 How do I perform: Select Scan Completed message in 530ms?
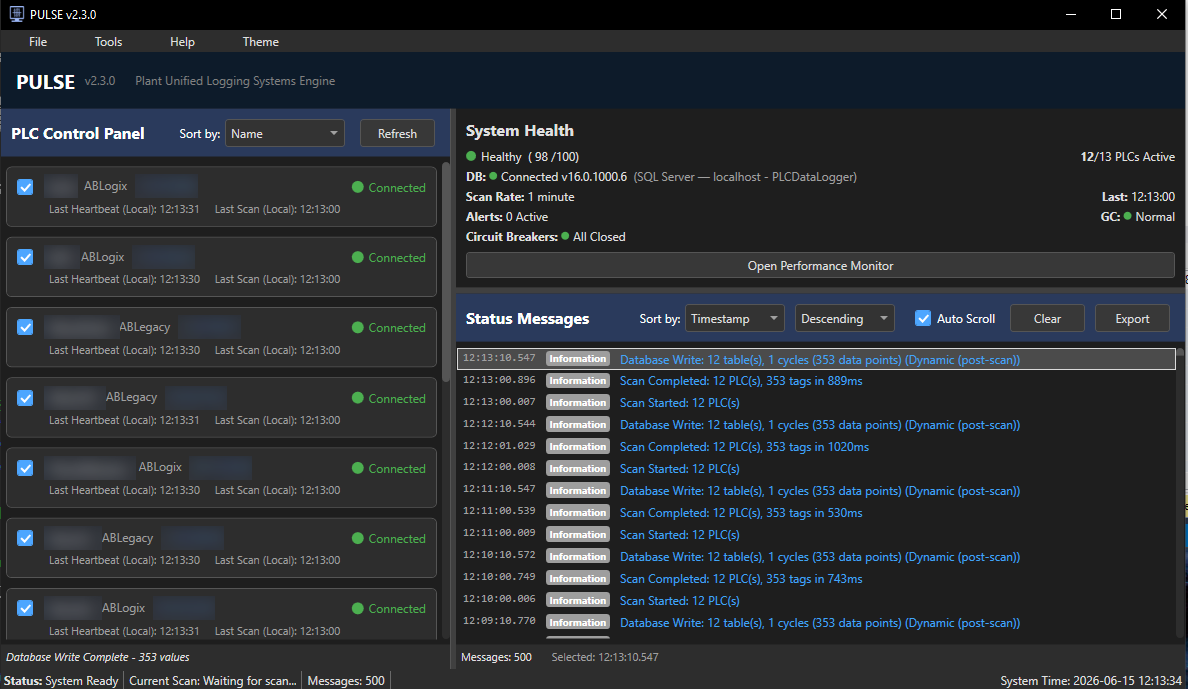pyautogui.click(x=816, y=512)
